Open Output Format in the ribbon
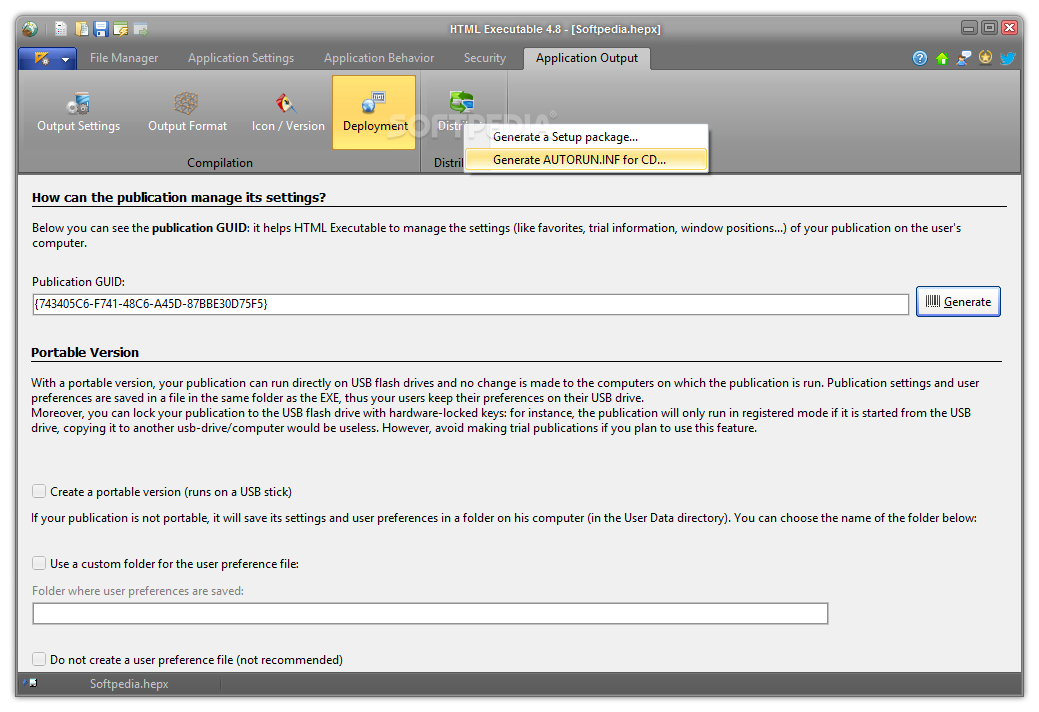The height and width of the screenshot is (712, 1039). pyautogui.click(x=187, y=112)
